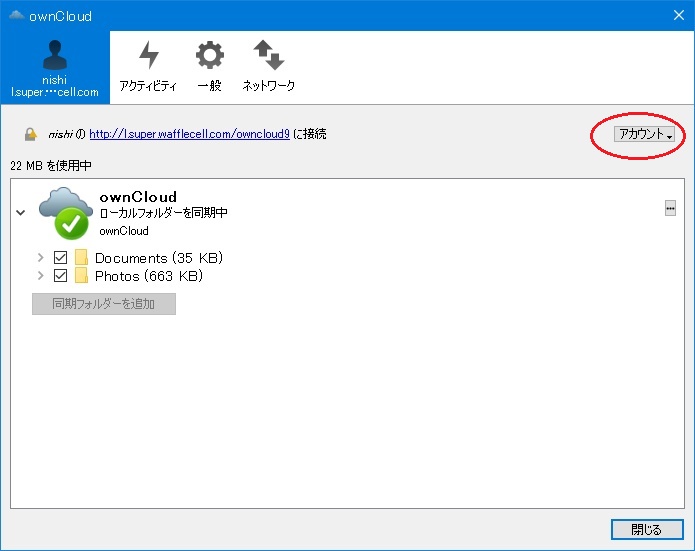Expand the Documents folder

tap(40, 258)
